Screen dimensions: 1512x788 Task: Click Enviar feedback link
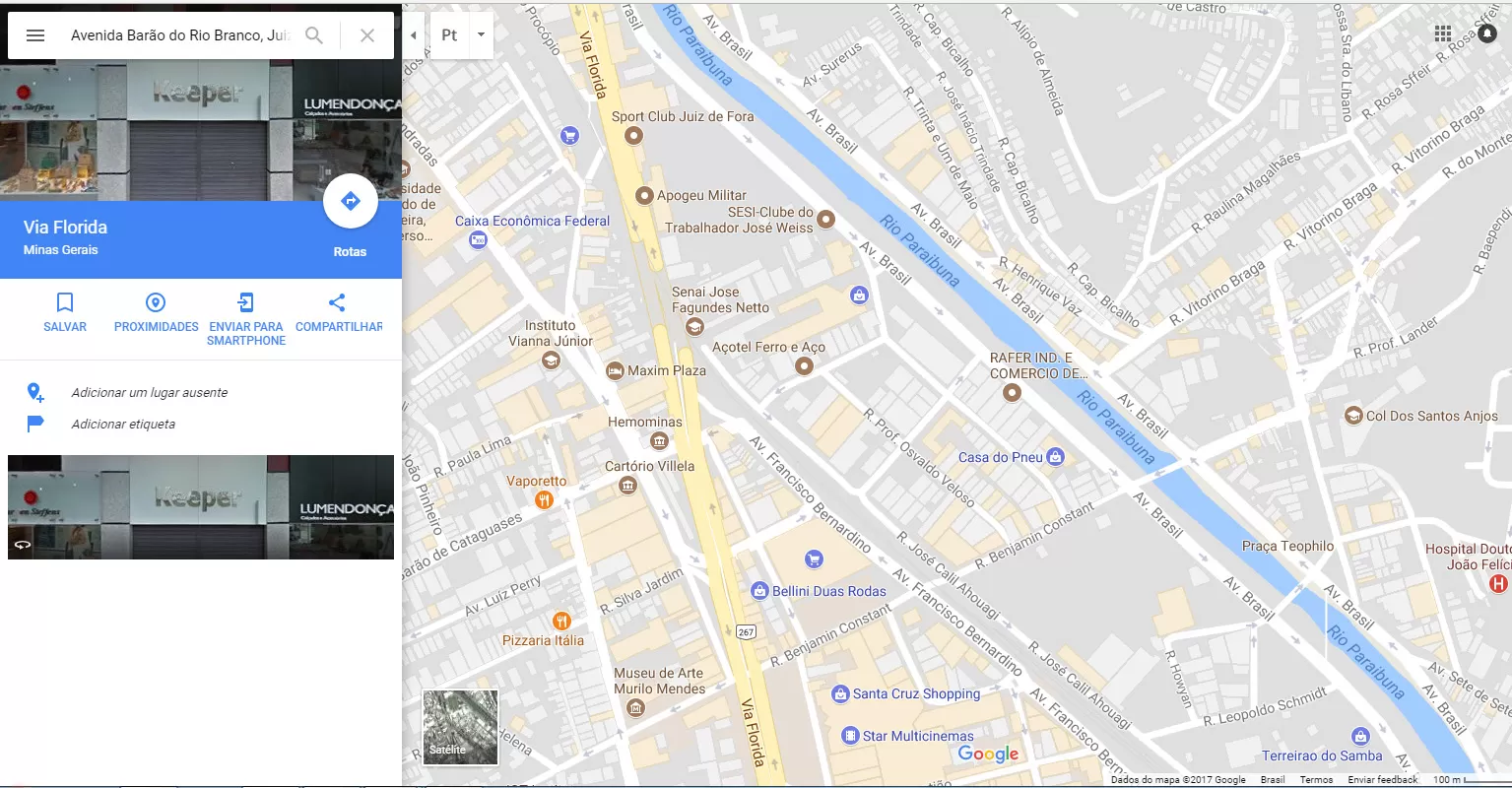(1383, 779)
